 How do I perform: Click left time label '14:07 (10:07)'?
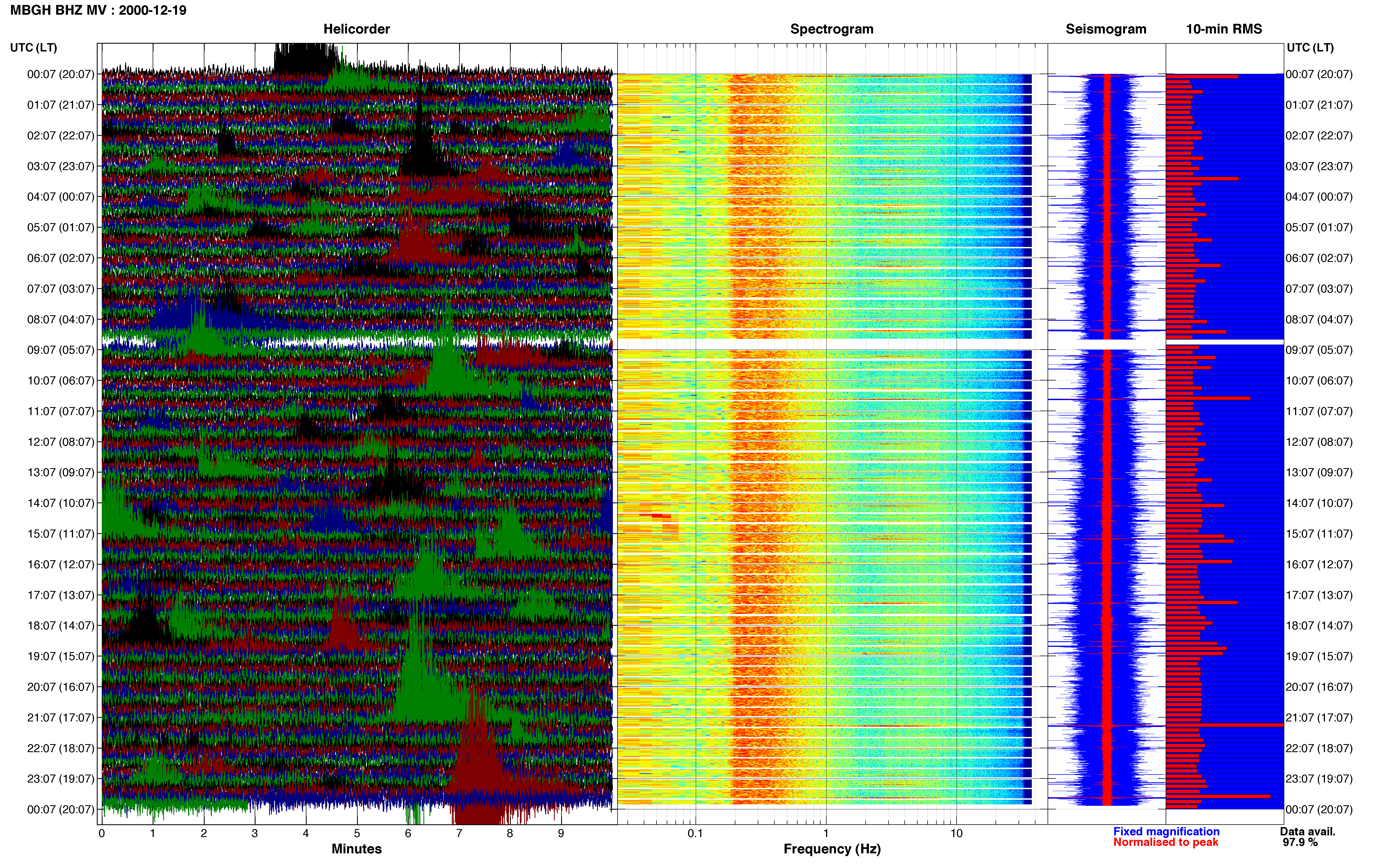[x=60, y=503]
